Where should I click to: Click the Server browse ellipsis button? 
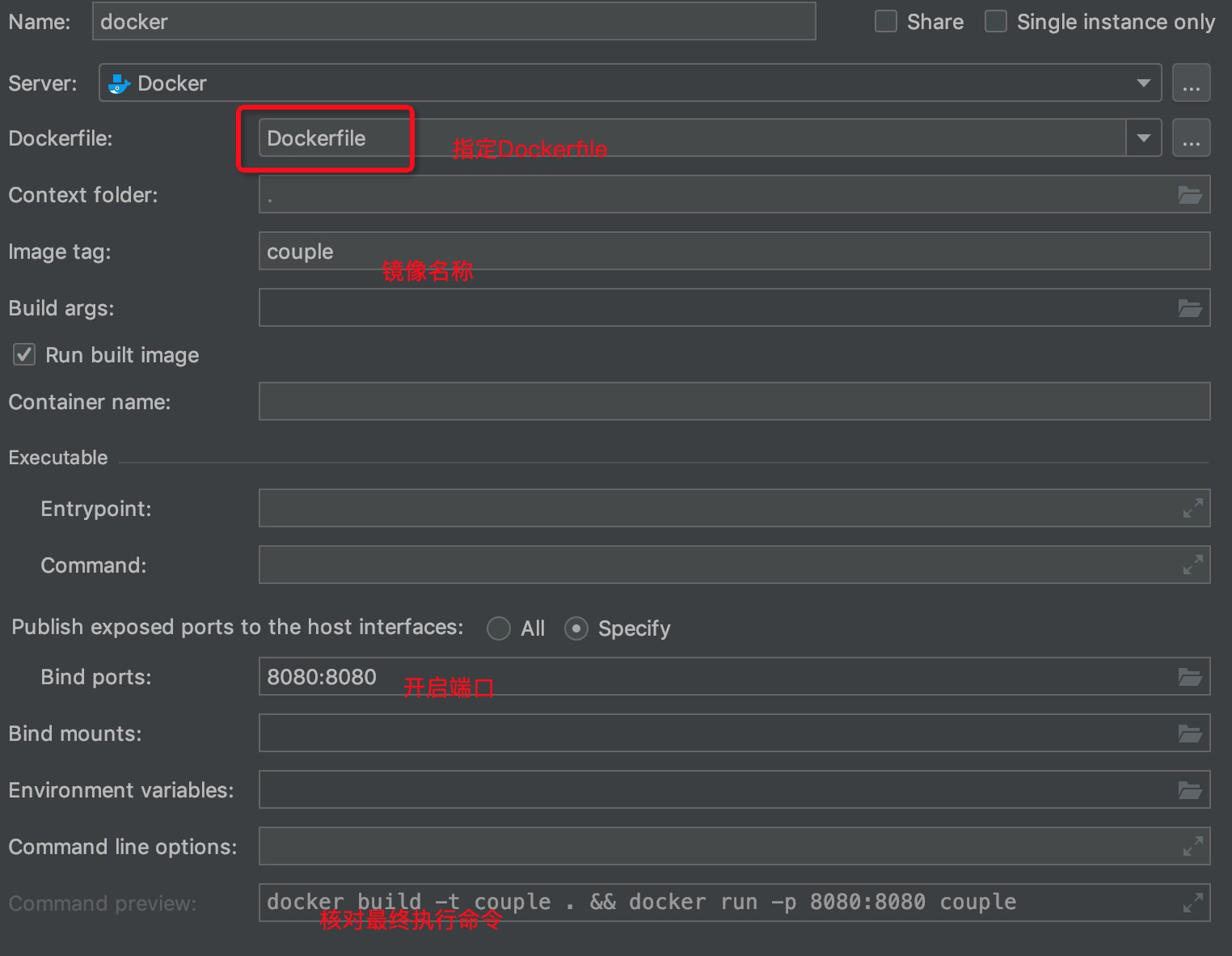[1192, 83]
